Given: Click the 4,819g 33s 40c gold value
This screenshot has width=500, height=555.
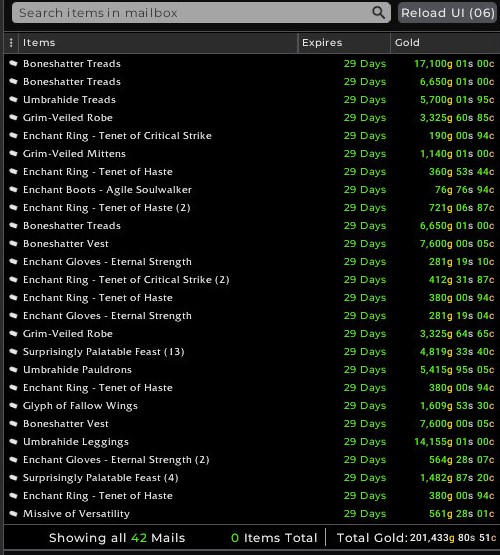Looking at the screenshot, I should [457, 352].
